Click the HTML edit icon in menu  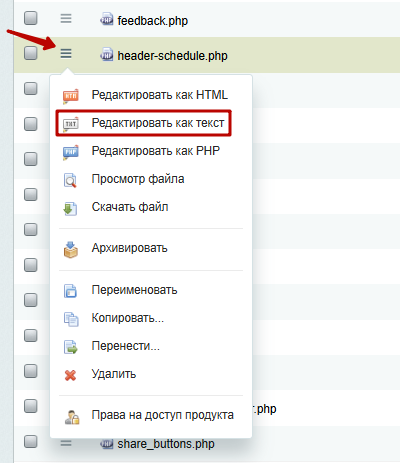(x=70, y=96)
